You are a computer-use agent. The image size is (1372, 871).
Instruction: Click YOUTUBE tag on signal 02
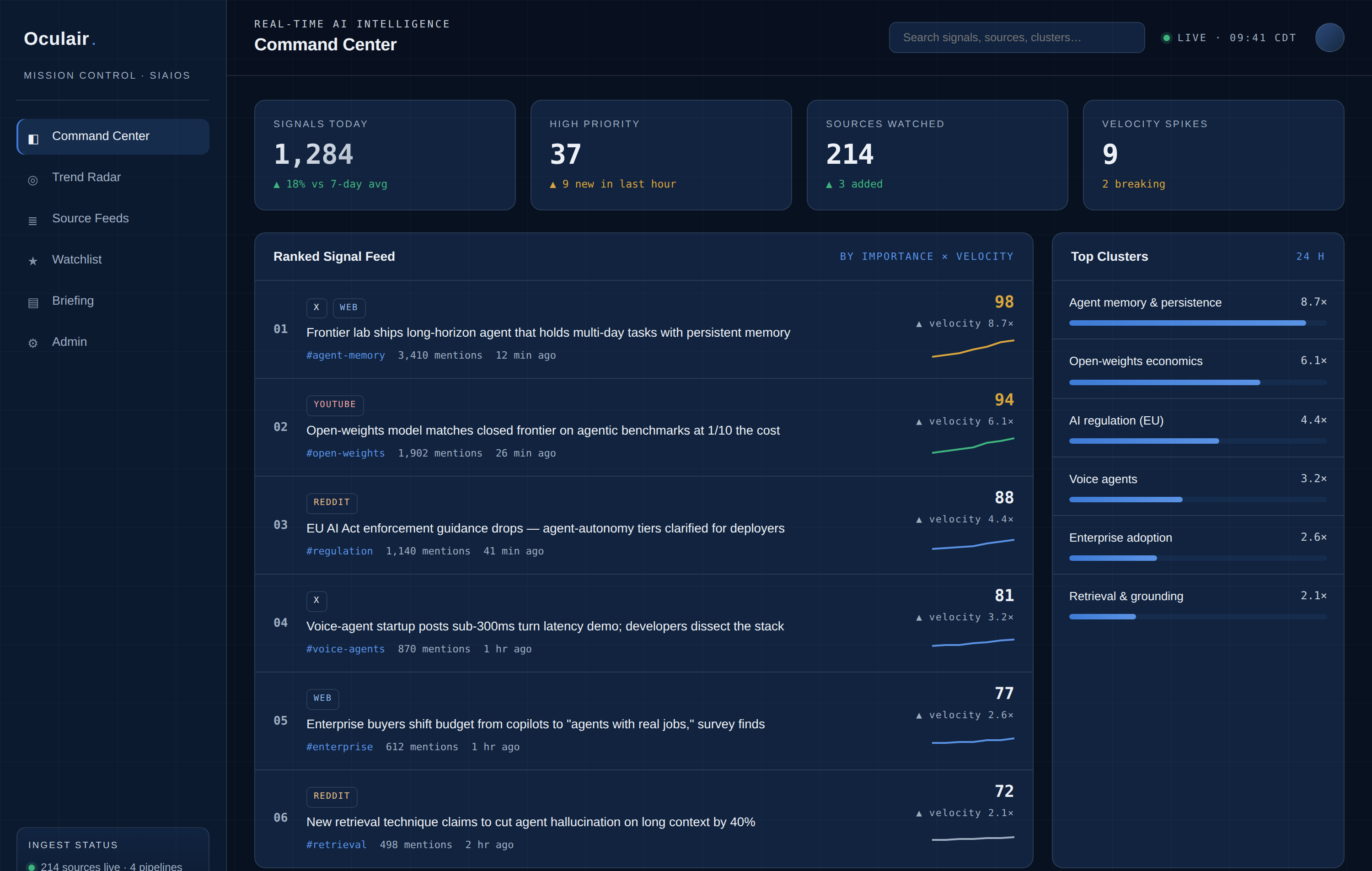[x=334, y=405]
